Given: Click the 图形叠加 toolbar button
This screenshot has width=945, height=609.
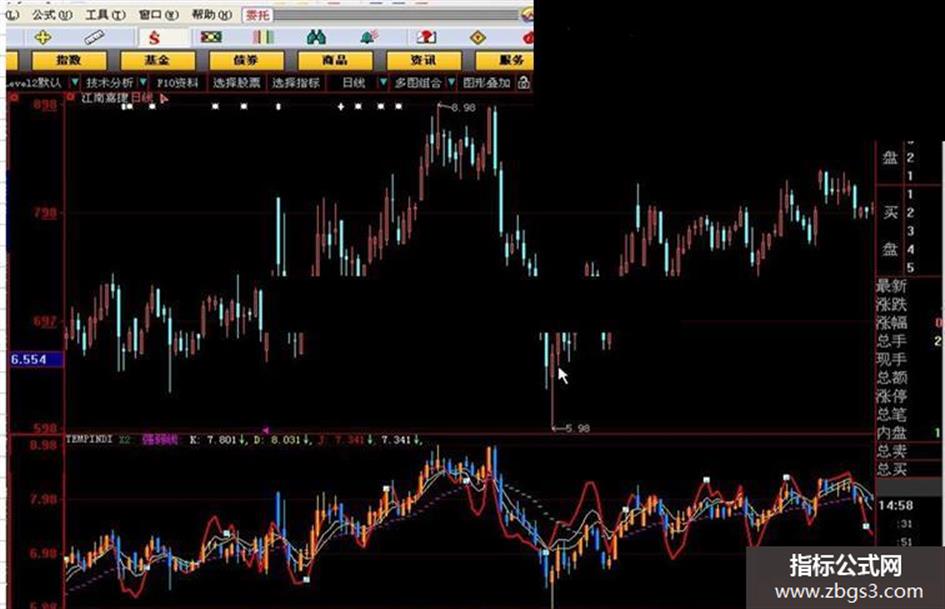Looking at the screenshot, I should (486, 83).
